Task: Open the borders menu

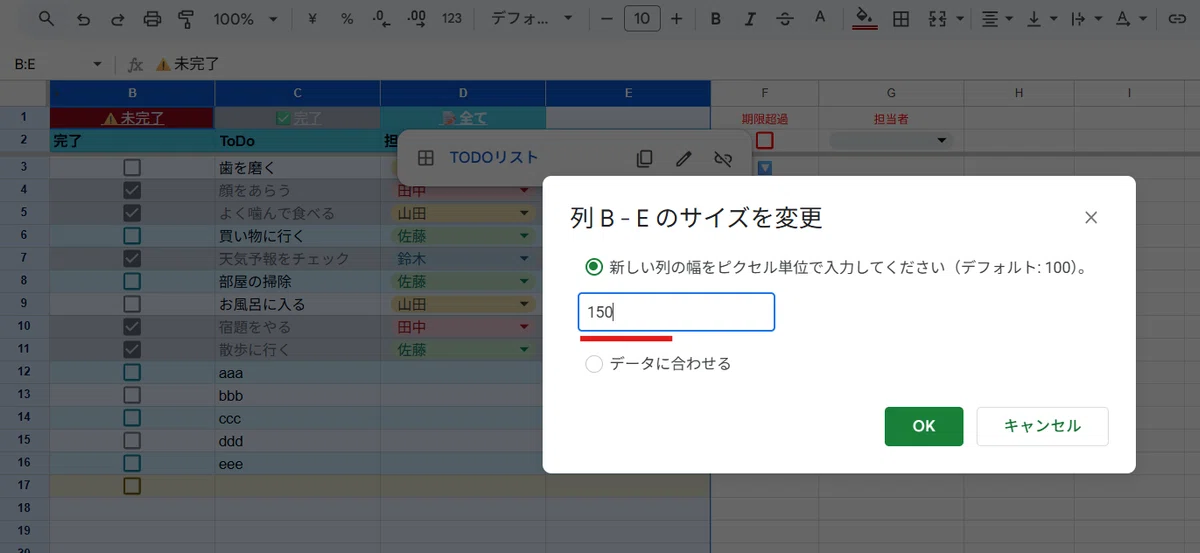Action: click(901, 18)
